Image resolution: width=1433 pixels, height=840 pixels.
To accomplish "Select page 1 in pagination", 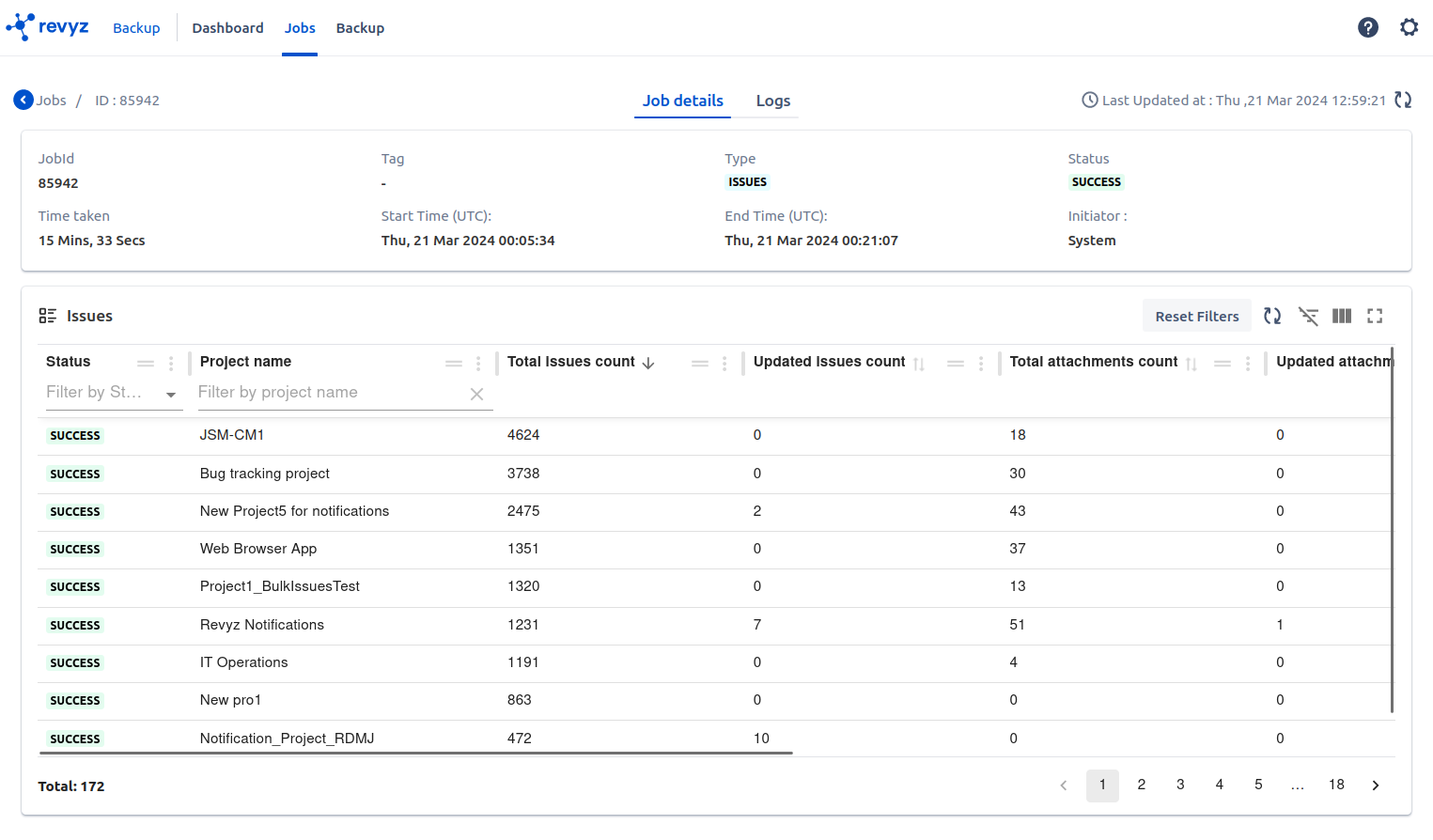I will click(1102, 785).
